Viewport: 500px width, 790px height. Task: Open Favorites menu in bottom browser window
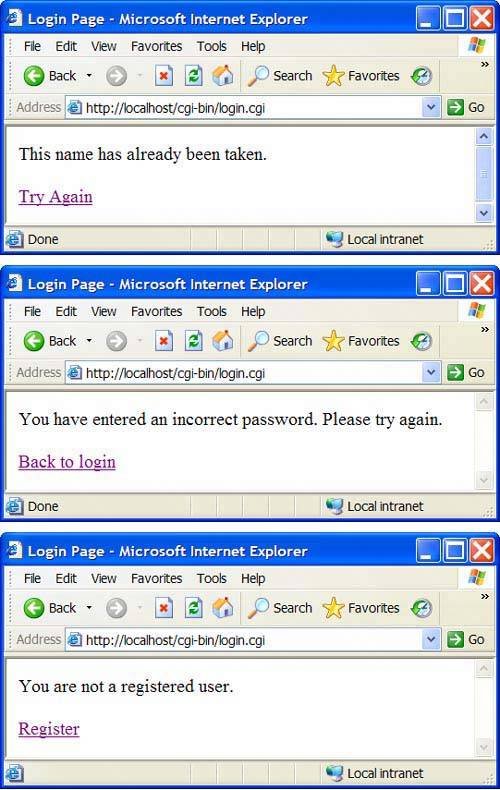tap(156, 578)
